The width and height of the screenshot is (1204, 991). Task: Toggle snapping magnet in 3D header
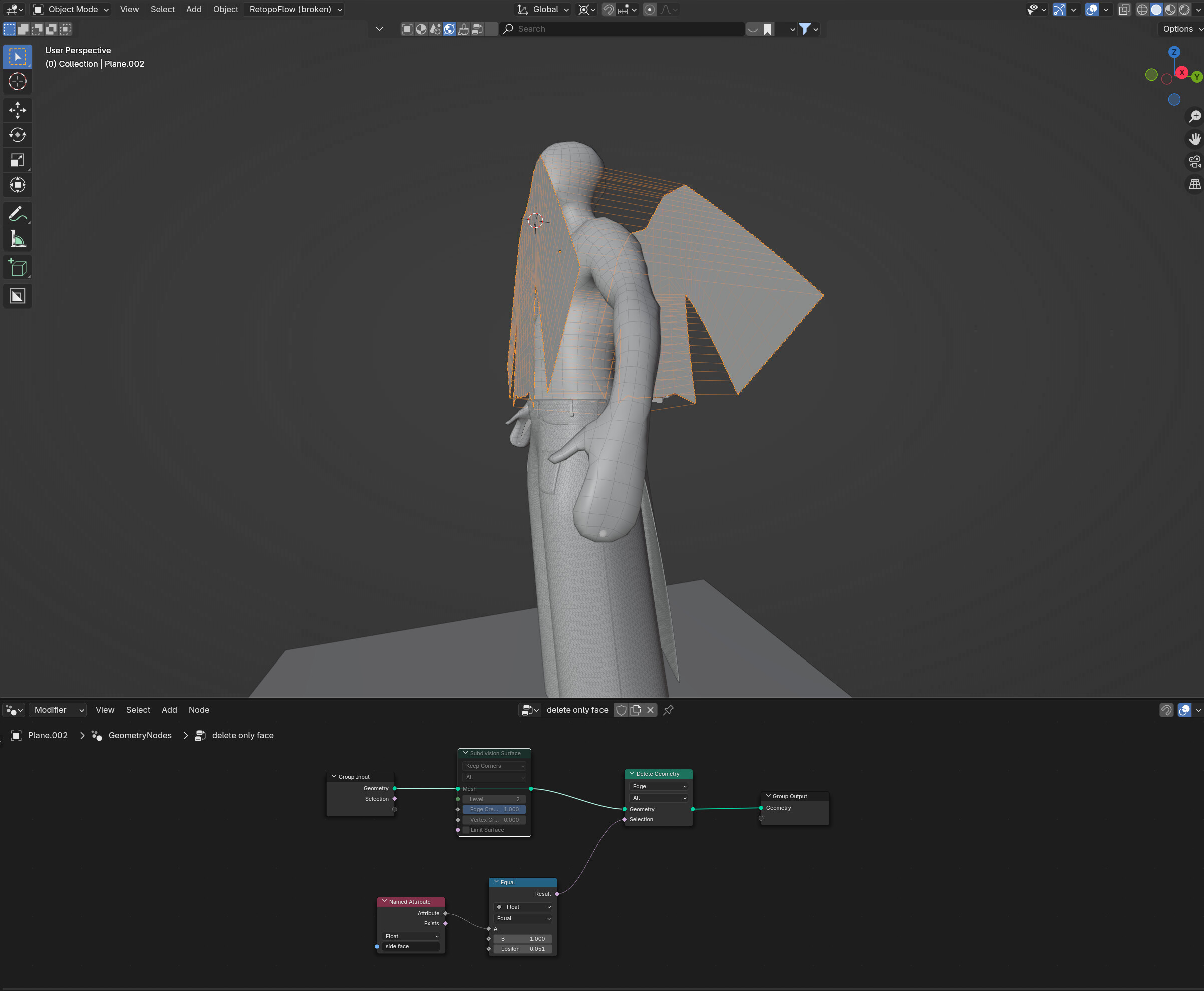(x=609, y=9)
